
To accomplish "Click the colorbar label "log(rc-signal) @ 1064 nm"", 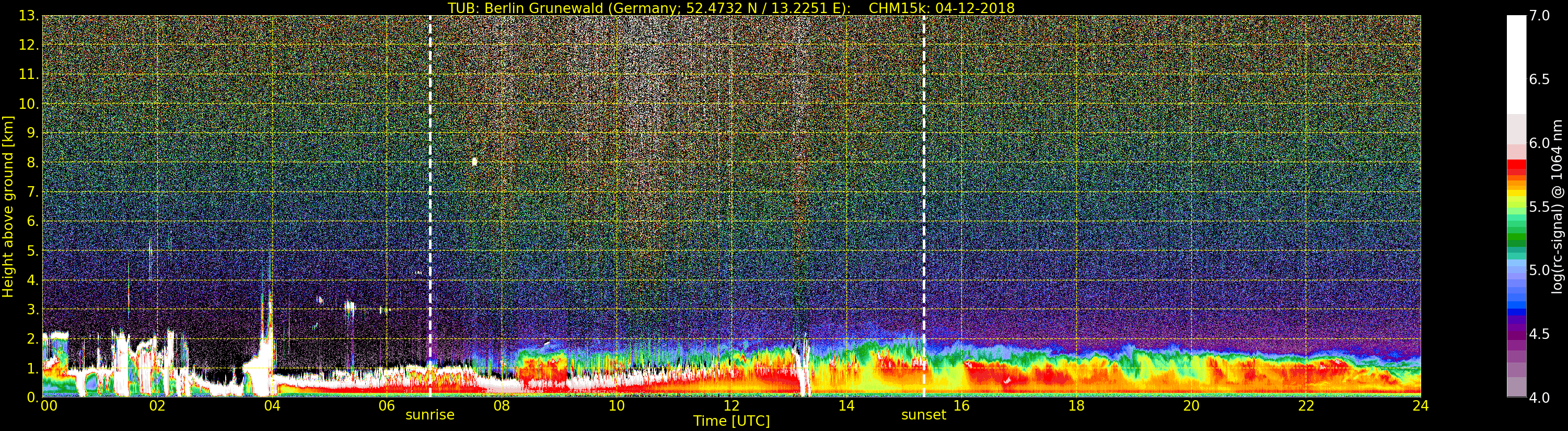I will coord(1557,206).
